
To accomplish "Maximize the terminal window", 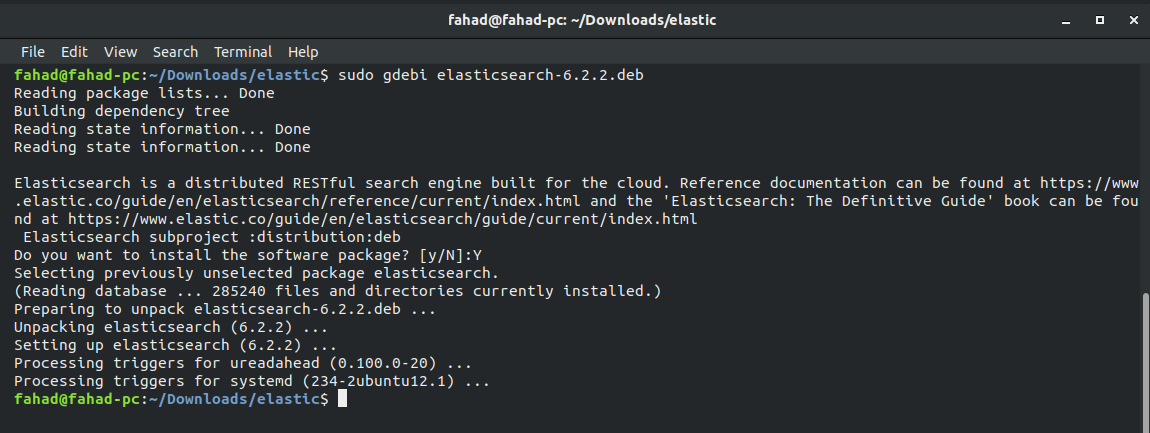I will [x=1099, y=21].
